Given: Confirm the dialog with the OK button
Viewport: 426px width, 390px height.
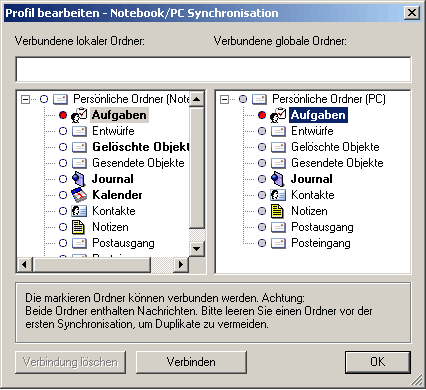Looking at the screenshot, I should pos(378,362).
